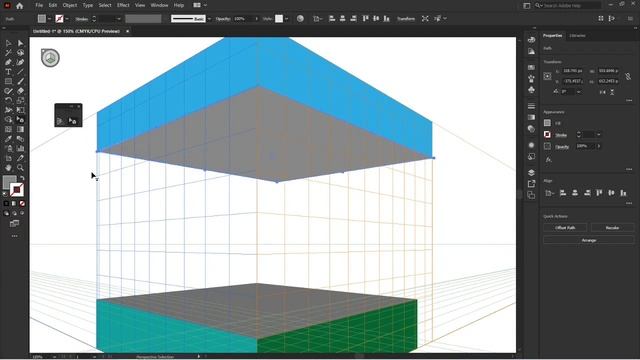This screenshot has height=360, width=640.
Task: Select reference point locator in Transform
Action: click(x=547, y=76)
